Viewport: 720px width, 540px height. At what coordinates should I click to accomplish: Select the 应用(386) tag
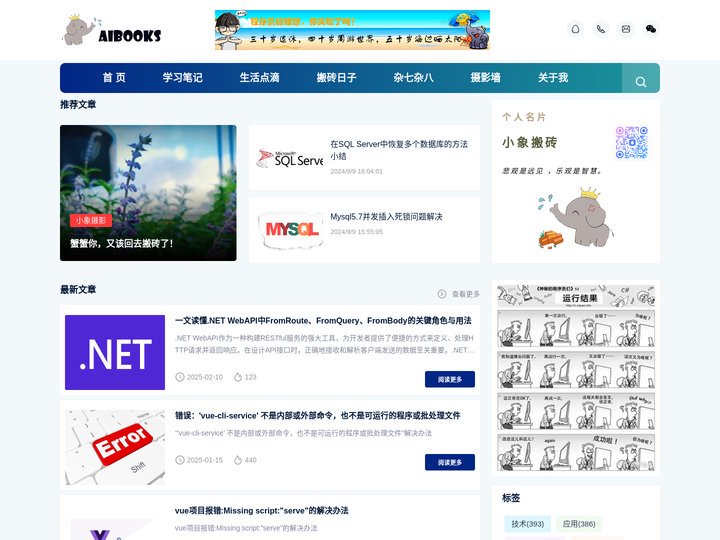pos(579,524)
